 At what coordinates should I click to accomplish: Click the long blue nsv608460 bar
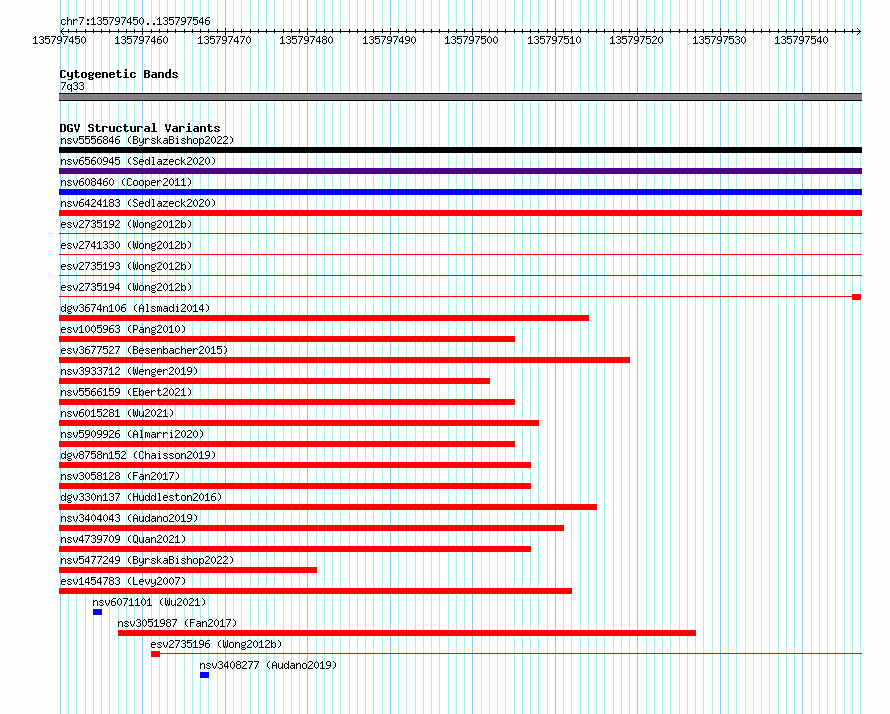click(460, 192)
